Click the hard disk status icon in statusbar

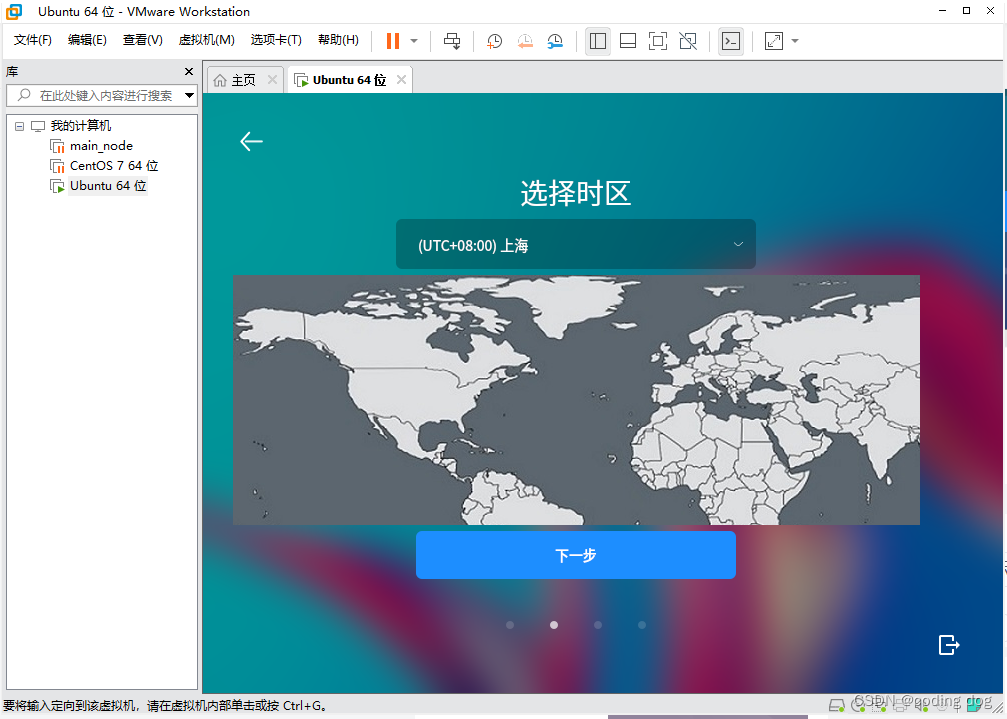pyautogui.click(x=837, y=706)
